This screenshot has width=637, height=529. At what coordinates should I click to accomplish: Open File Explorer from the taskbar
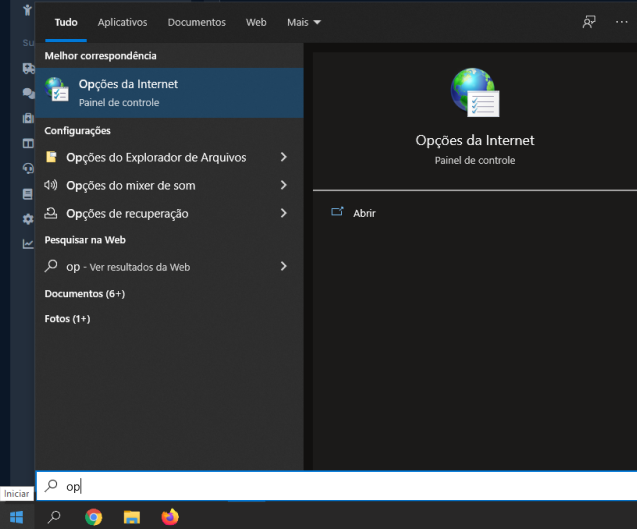coord(132,517)
